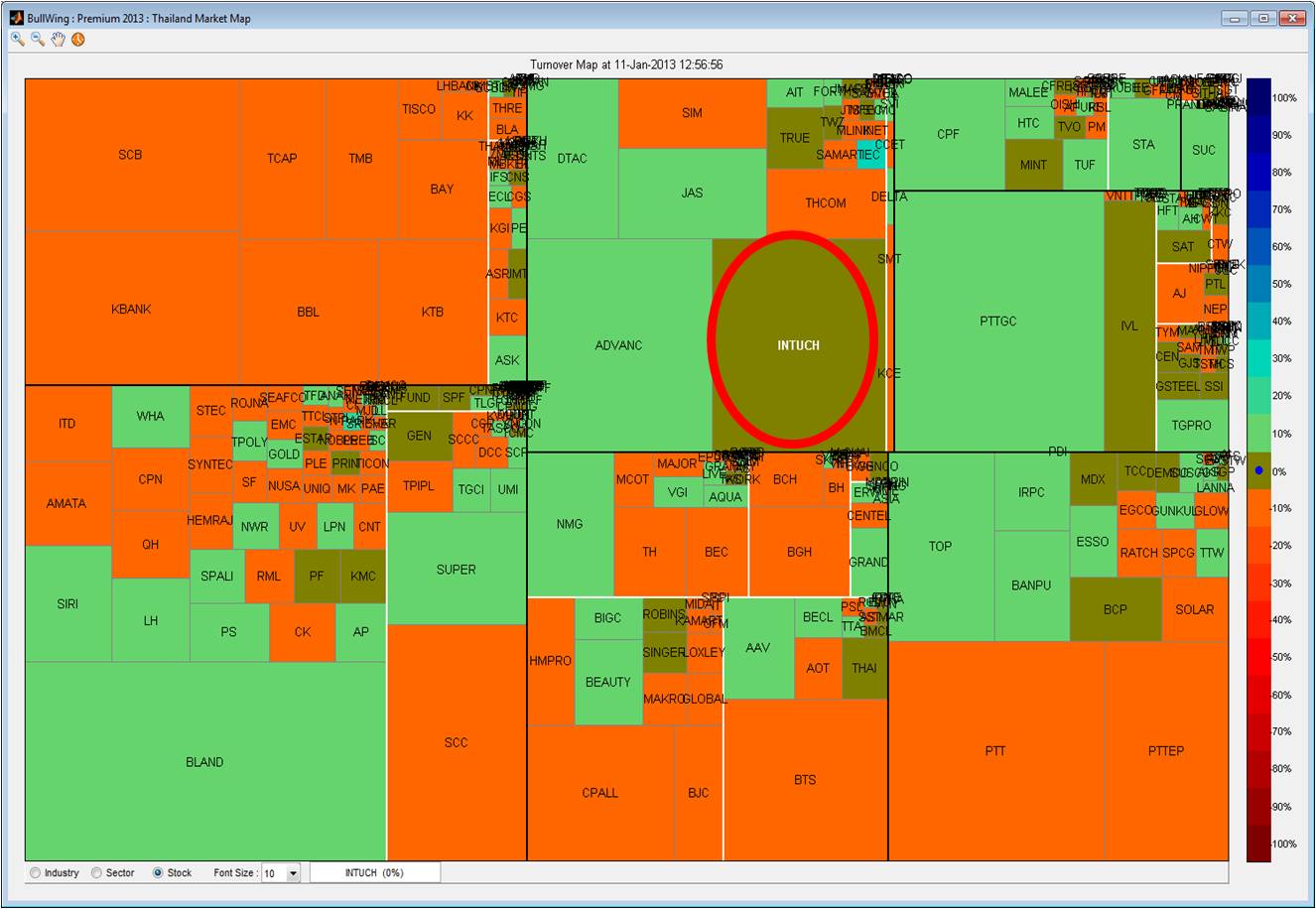Activate the pan hand tool
The height and width of the screenshot is (909, 1316).
[x=58, y=39]
